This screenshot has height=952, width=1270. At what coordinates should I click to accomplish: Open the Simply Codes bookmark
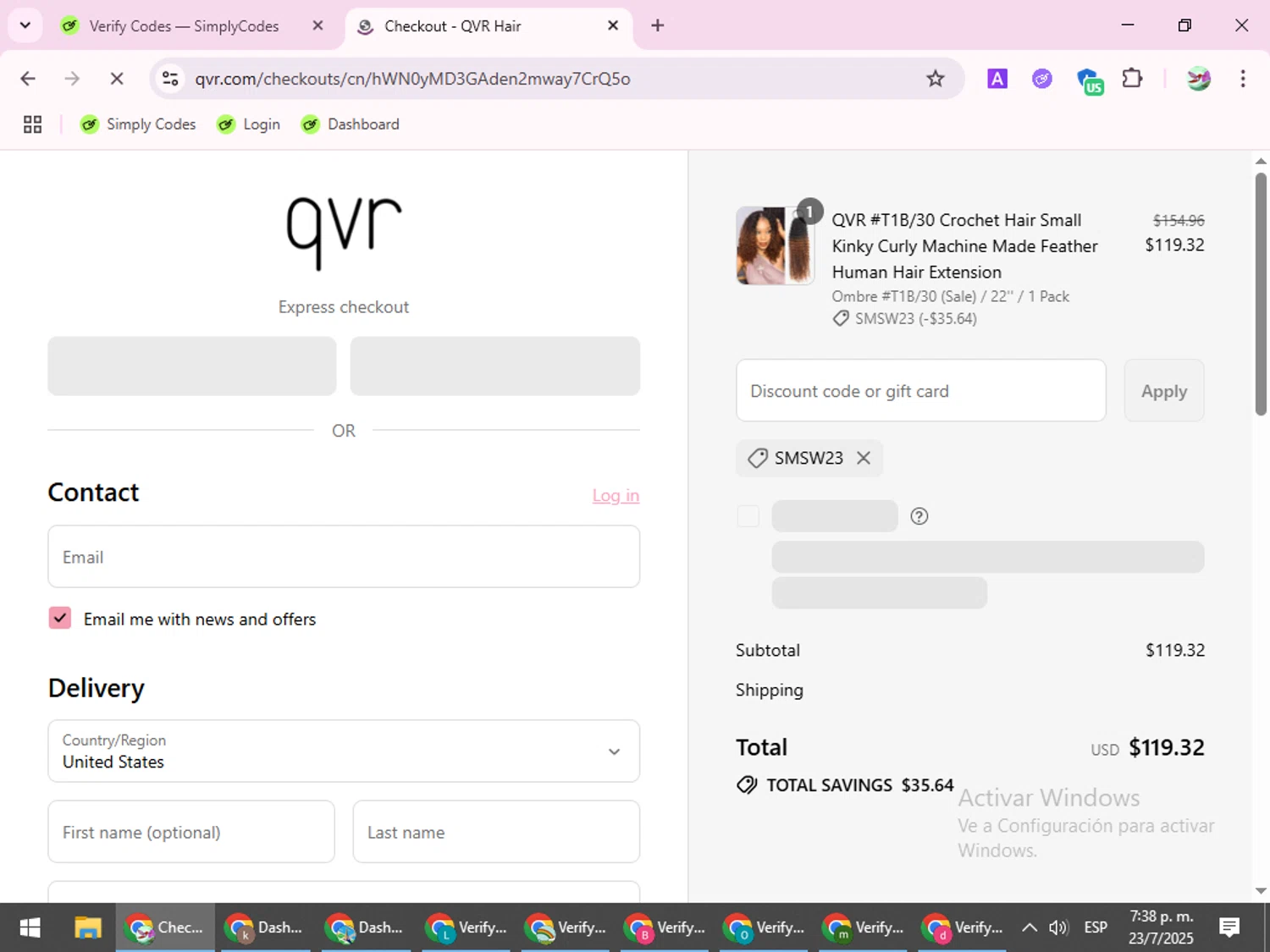(138, 124)
